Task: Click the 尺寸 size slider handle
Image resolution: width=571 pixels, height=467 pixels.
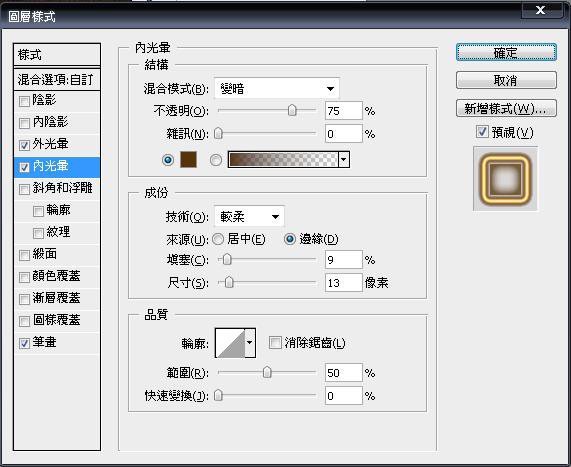Action: [229, 282]
